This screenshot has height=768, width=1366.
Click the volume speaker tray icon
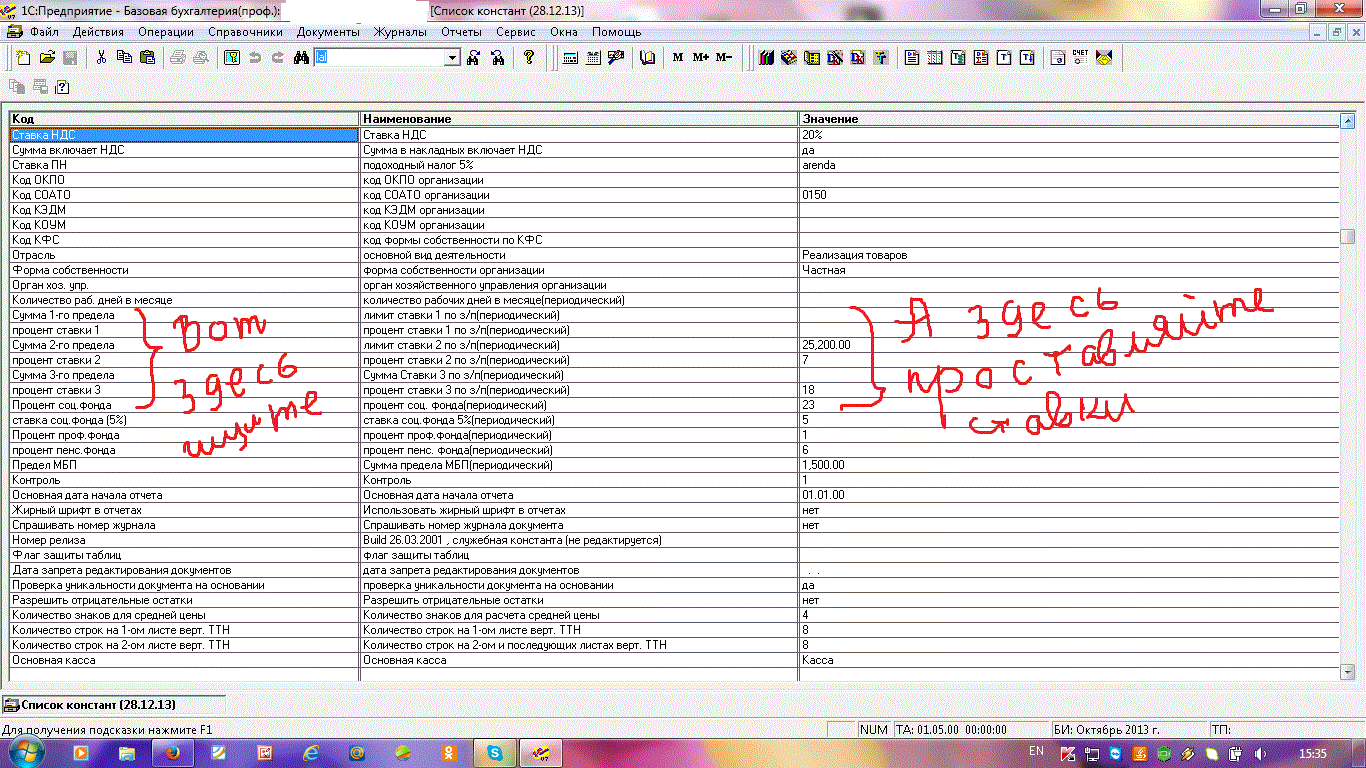click(x=1259, y=752)
